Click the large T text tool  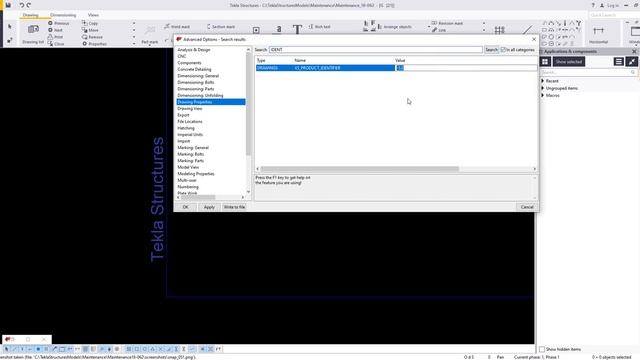297,29
